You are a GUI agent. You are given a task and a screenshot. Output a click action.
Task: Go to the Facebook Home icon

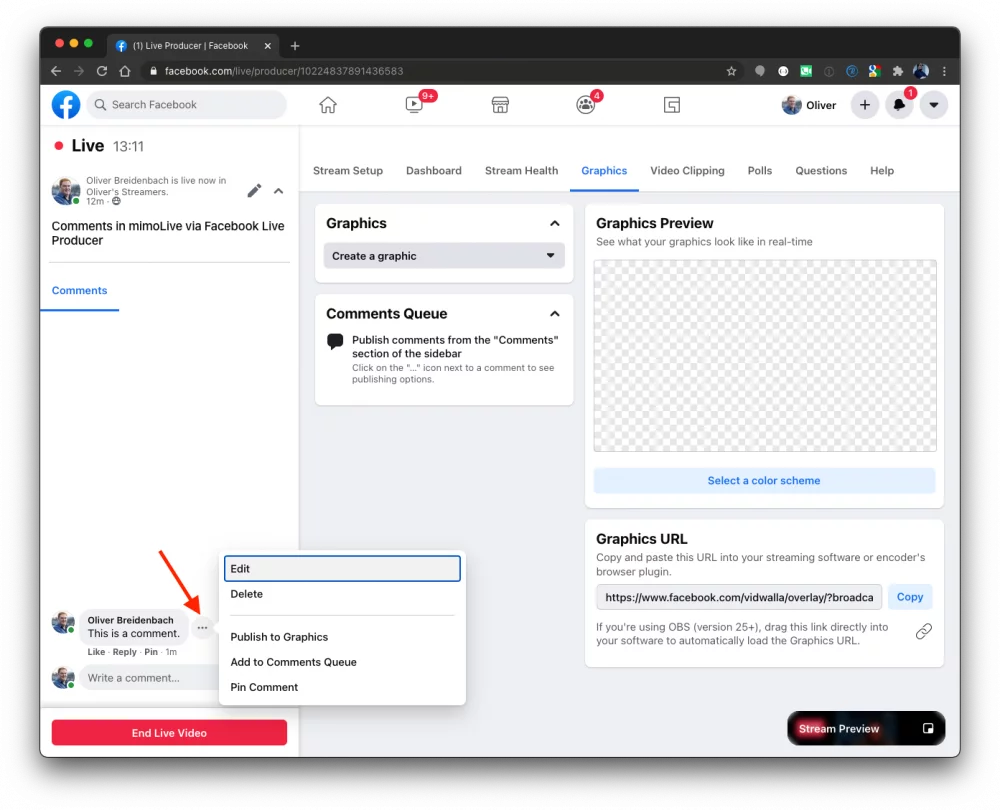coord(328,105)
